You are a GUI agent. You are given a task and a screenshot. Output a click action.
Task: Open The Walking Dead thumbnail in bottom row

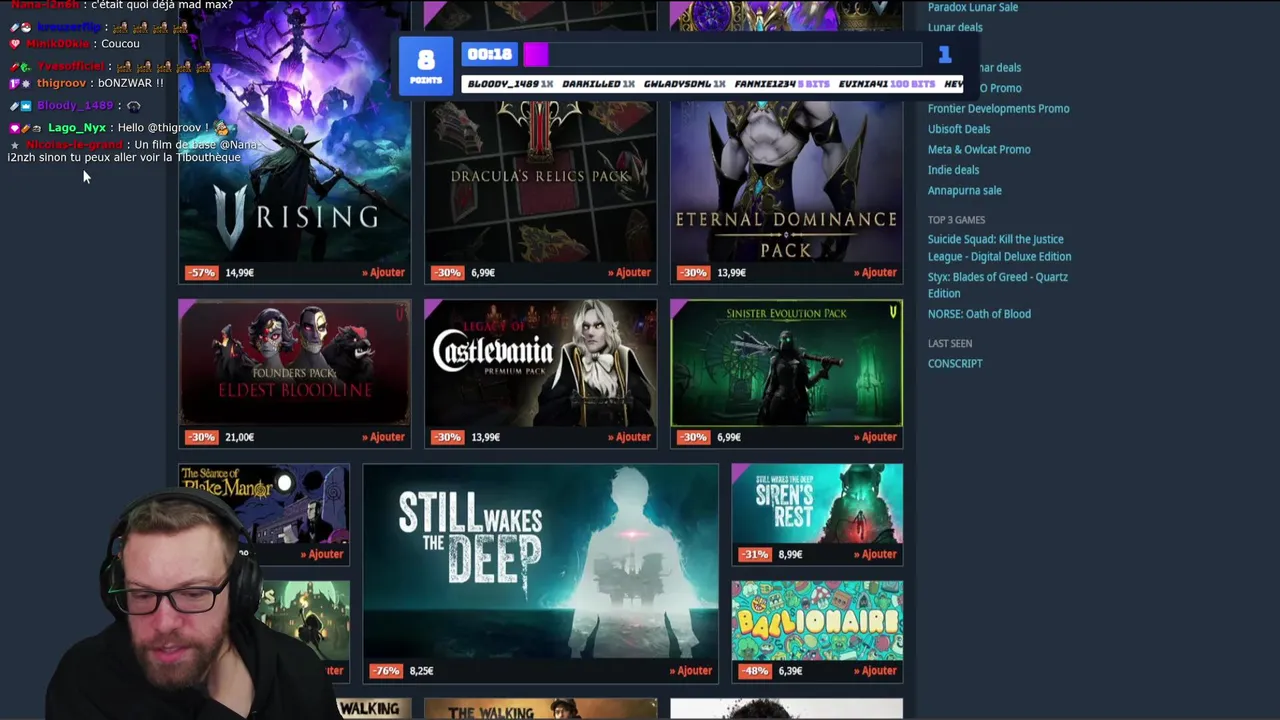(540, 710)
